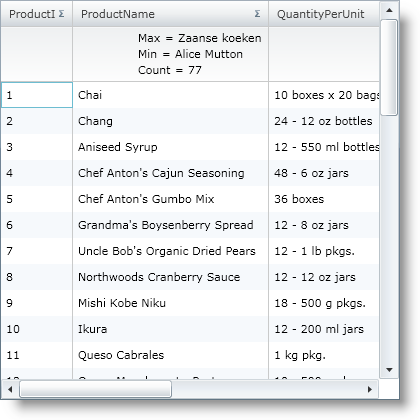
Task: Select Chef Anton's Cajun Seasoning cell
Action: (x=171, y=173)
